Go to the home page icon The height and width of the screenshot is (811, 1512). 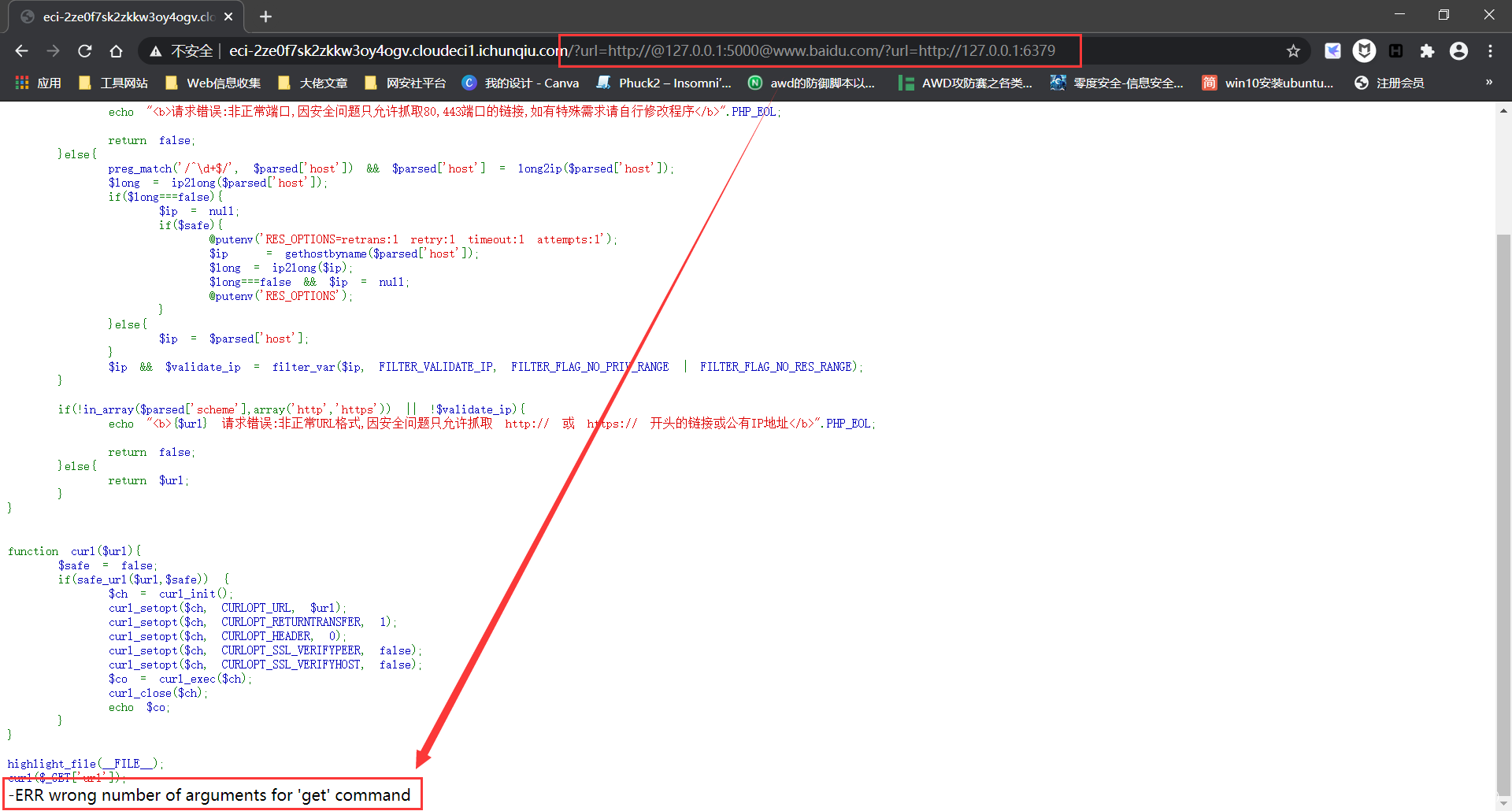pyautogui.click(x=116, y=51)
